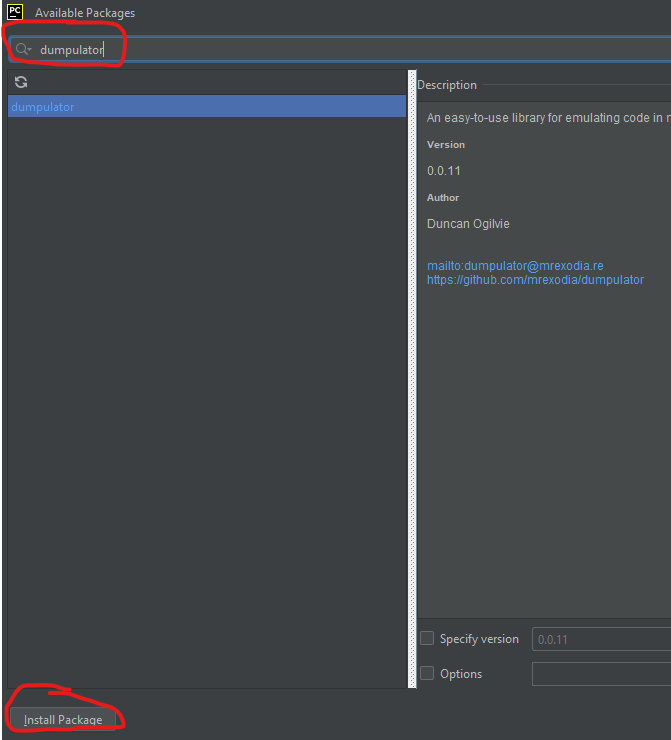Viewport: 671px width, 740px height.
Task: Click the Specify version label text
Action: (x=479, y=639)
